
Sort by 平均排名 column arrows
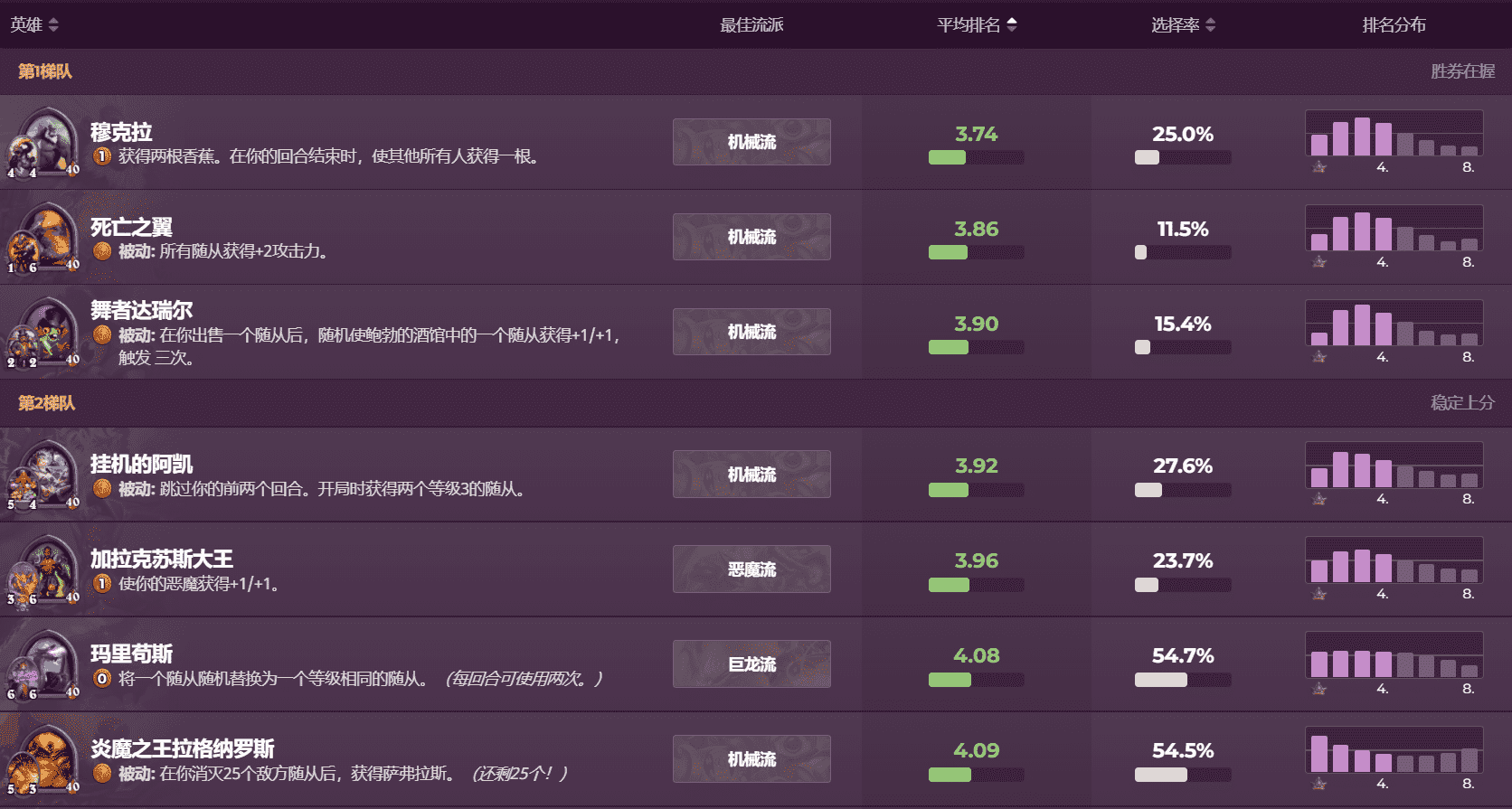tap(1012, 25)
